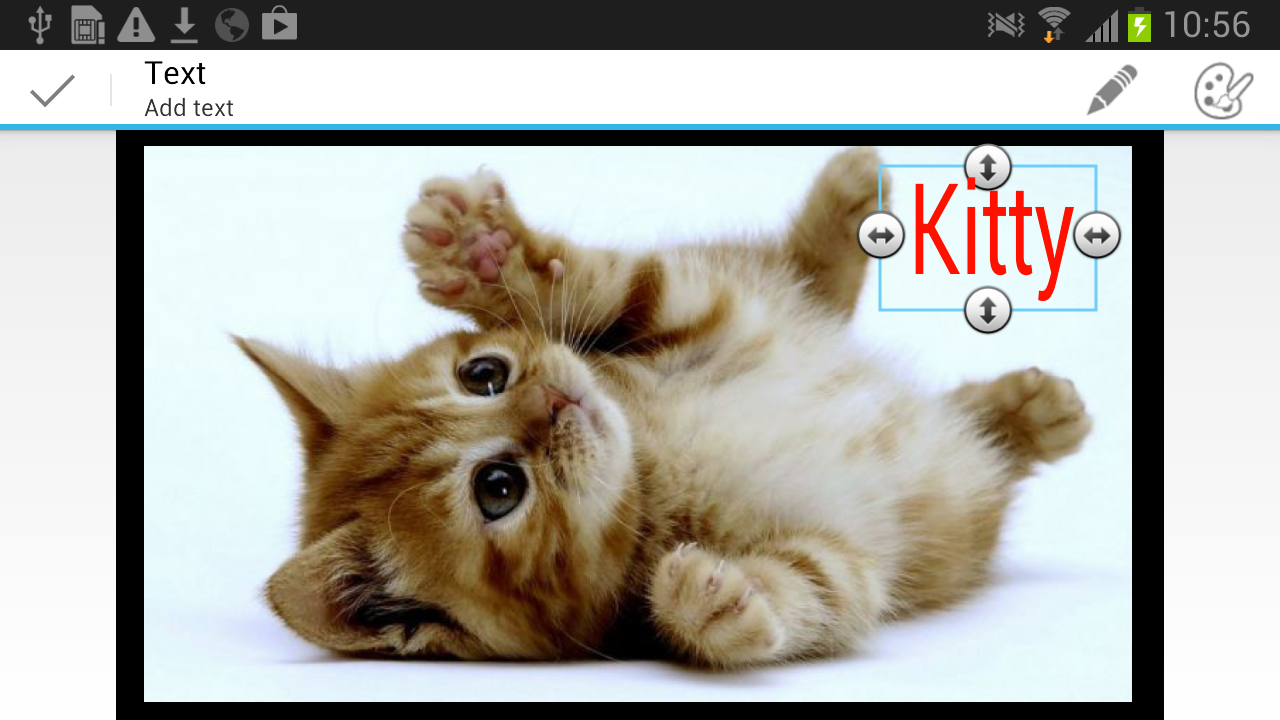The height and width of the screenshot is (720, 1280).
Task: Tap the USB connection status icon
Action: click(x=40, y=25)
